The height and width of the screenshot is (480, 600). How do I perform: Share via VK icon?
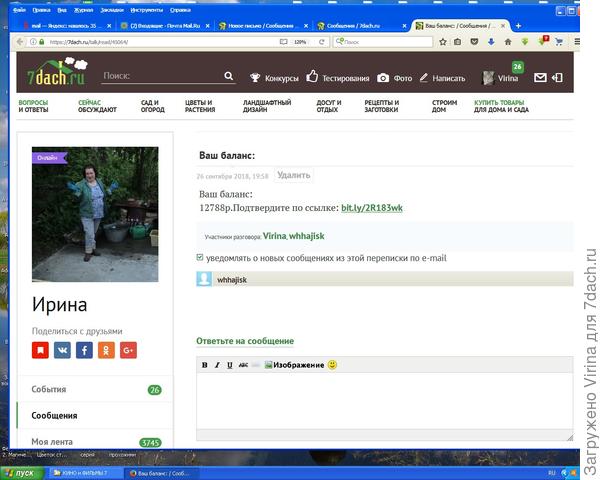click(62, 350)
